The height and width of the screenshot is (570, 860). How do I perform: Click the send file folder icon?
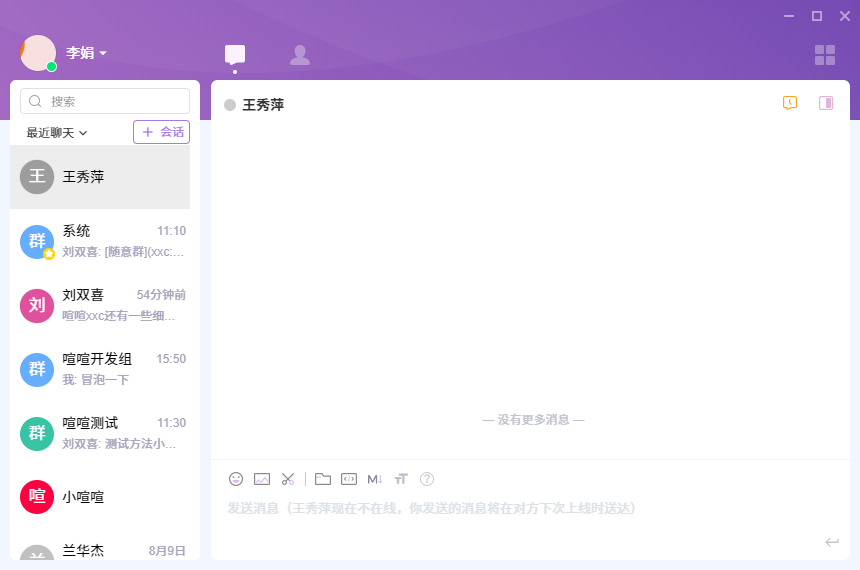click(x=323, y=479)
